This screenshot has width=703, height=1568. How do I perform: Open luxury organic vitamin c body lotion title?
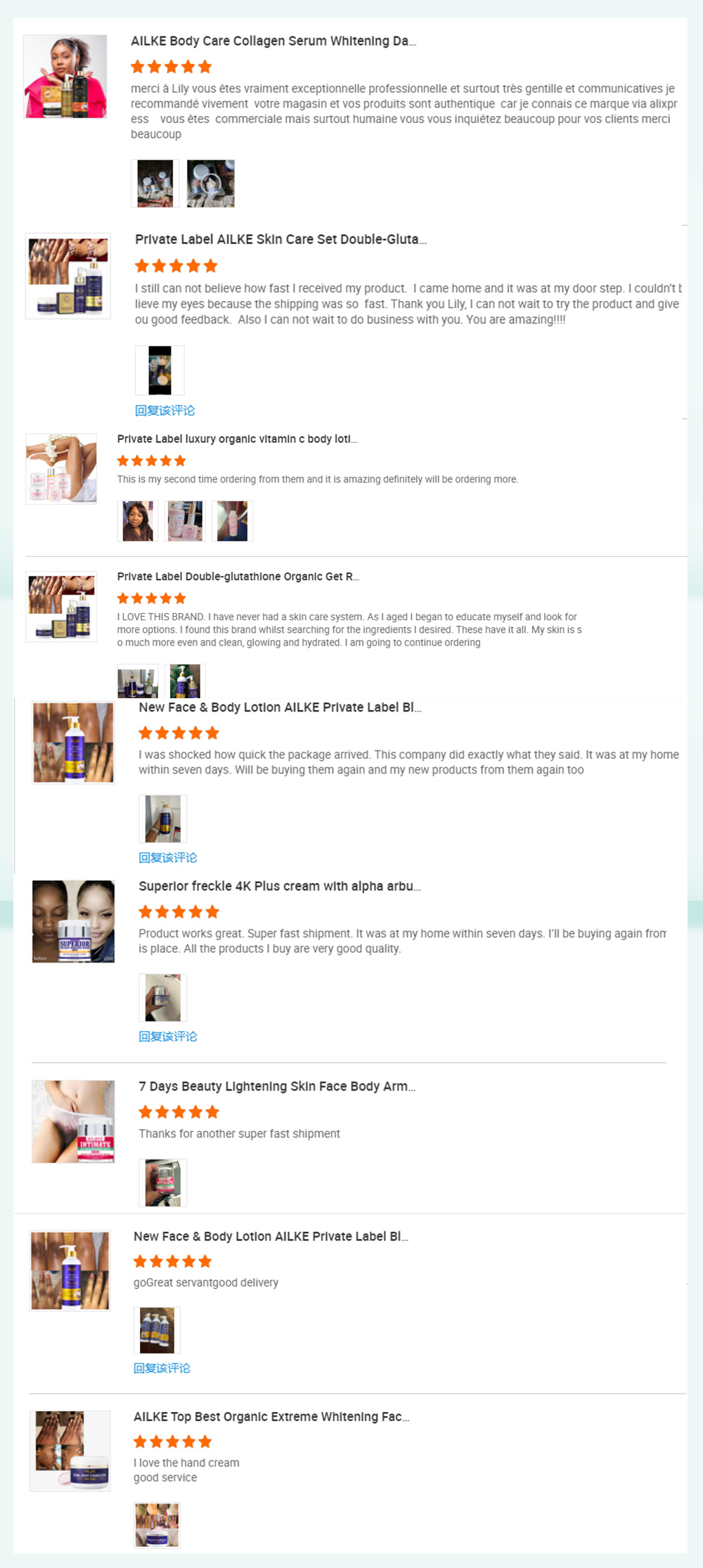pyautogui.click(x=237, y=439)
